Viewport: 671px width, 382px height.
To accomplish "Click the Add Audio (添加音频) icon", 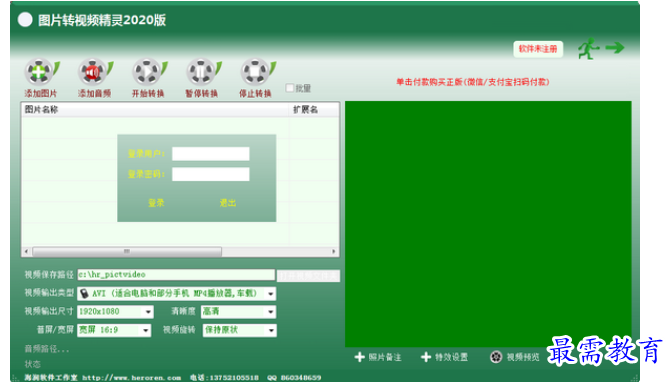I will pos(95,72).
